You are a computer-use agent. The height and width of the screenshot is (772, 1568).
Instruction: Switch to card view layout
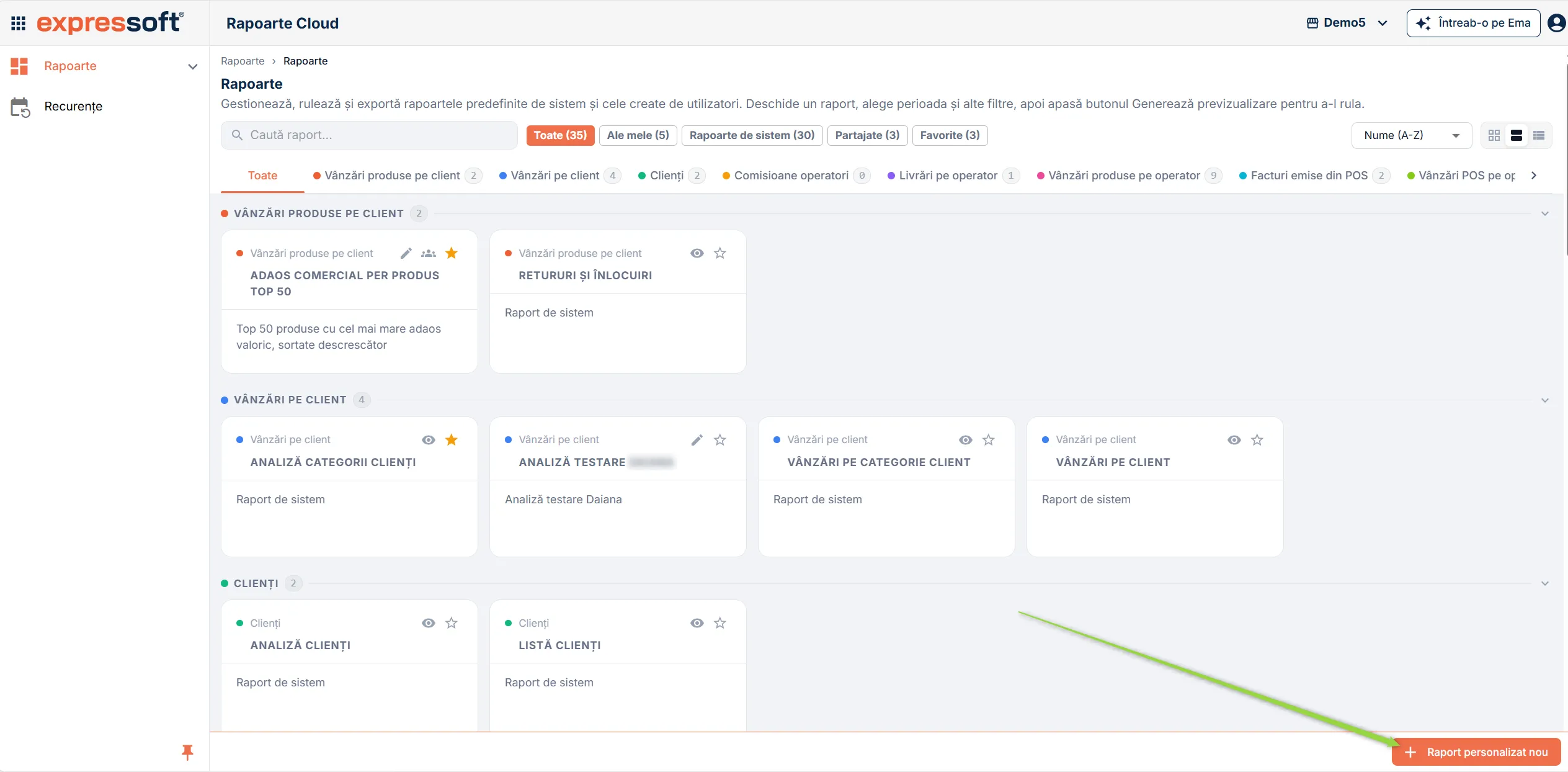tap(1517, 135)
